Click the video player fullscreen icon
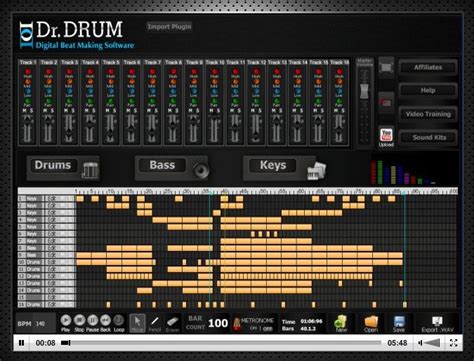Image resolution: width=474 pixels, height=361 pixels. pyautogui.click(x=453, y=343)
